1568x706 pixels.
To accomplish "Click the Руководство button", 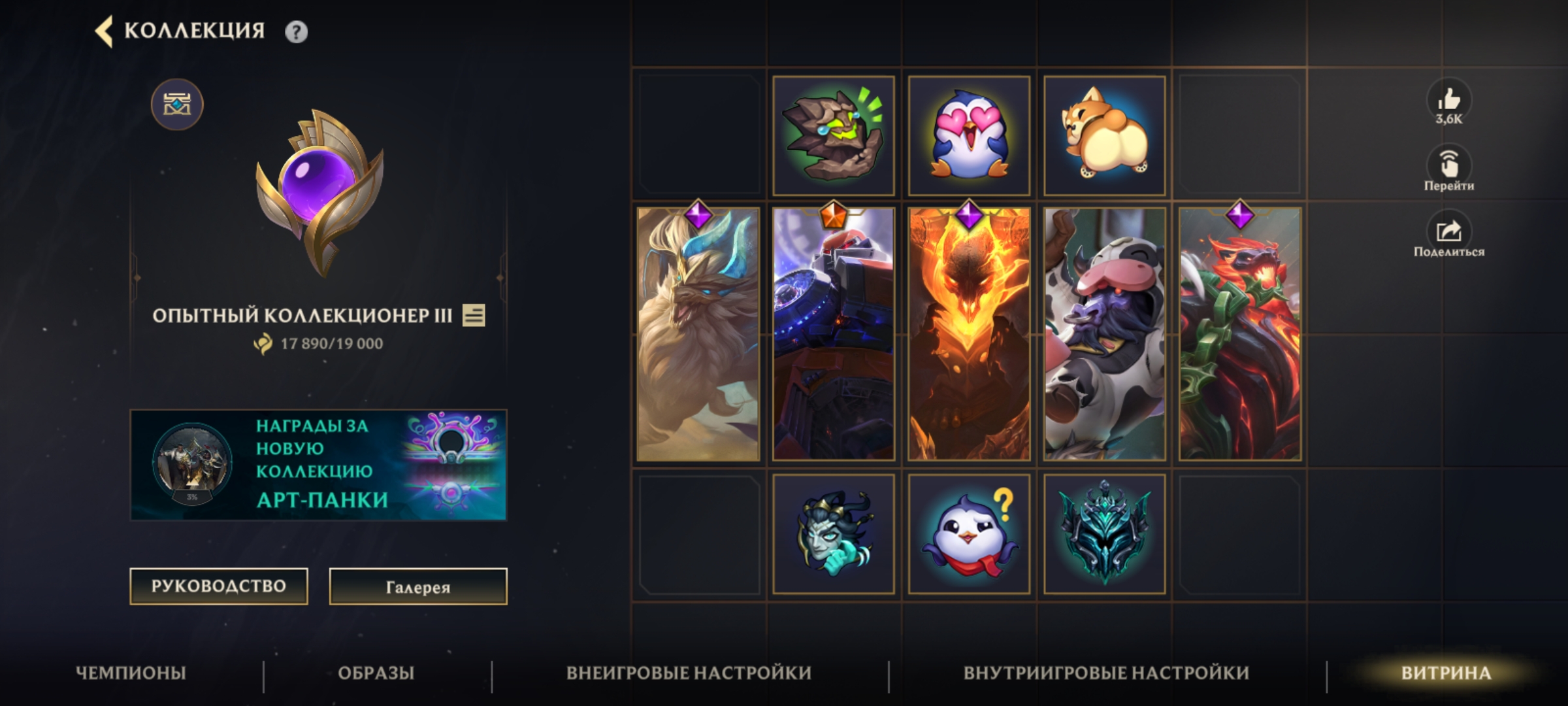I will point(219,586).
